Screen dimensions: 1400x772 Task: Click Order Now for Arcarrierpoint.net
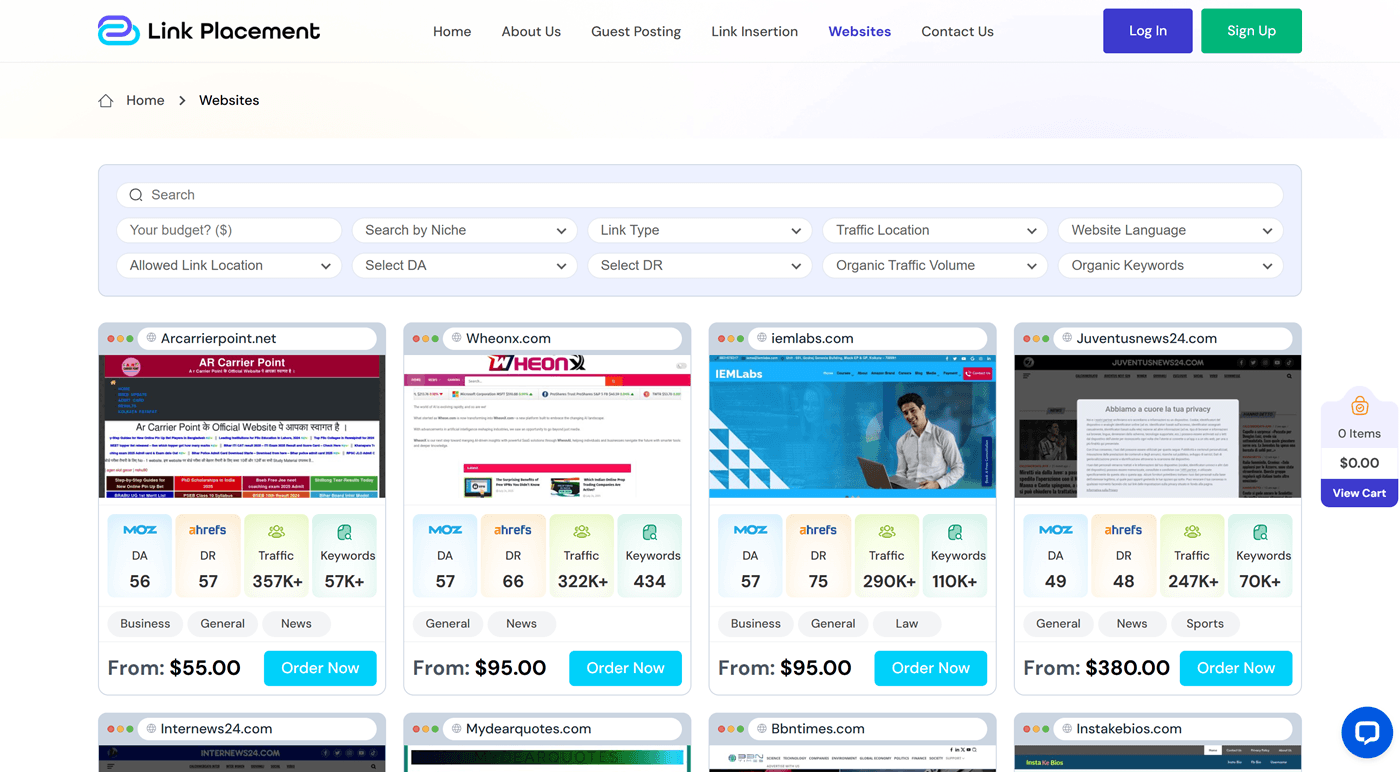[320, 668]
